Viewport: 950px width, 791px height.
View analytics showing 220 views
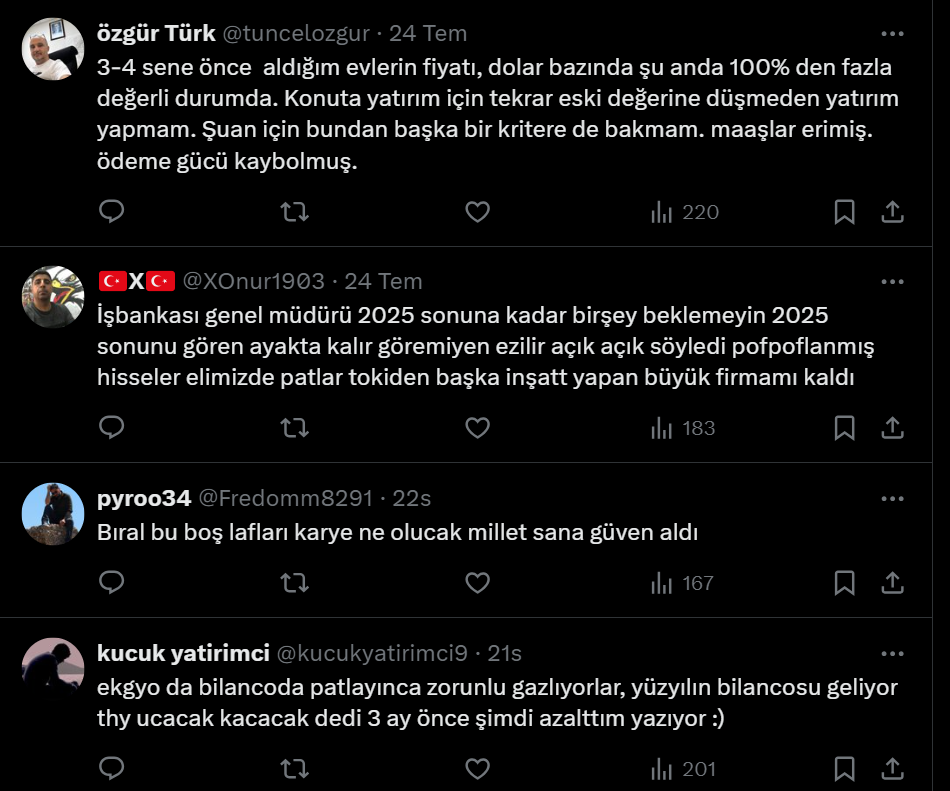pos(685,212)
